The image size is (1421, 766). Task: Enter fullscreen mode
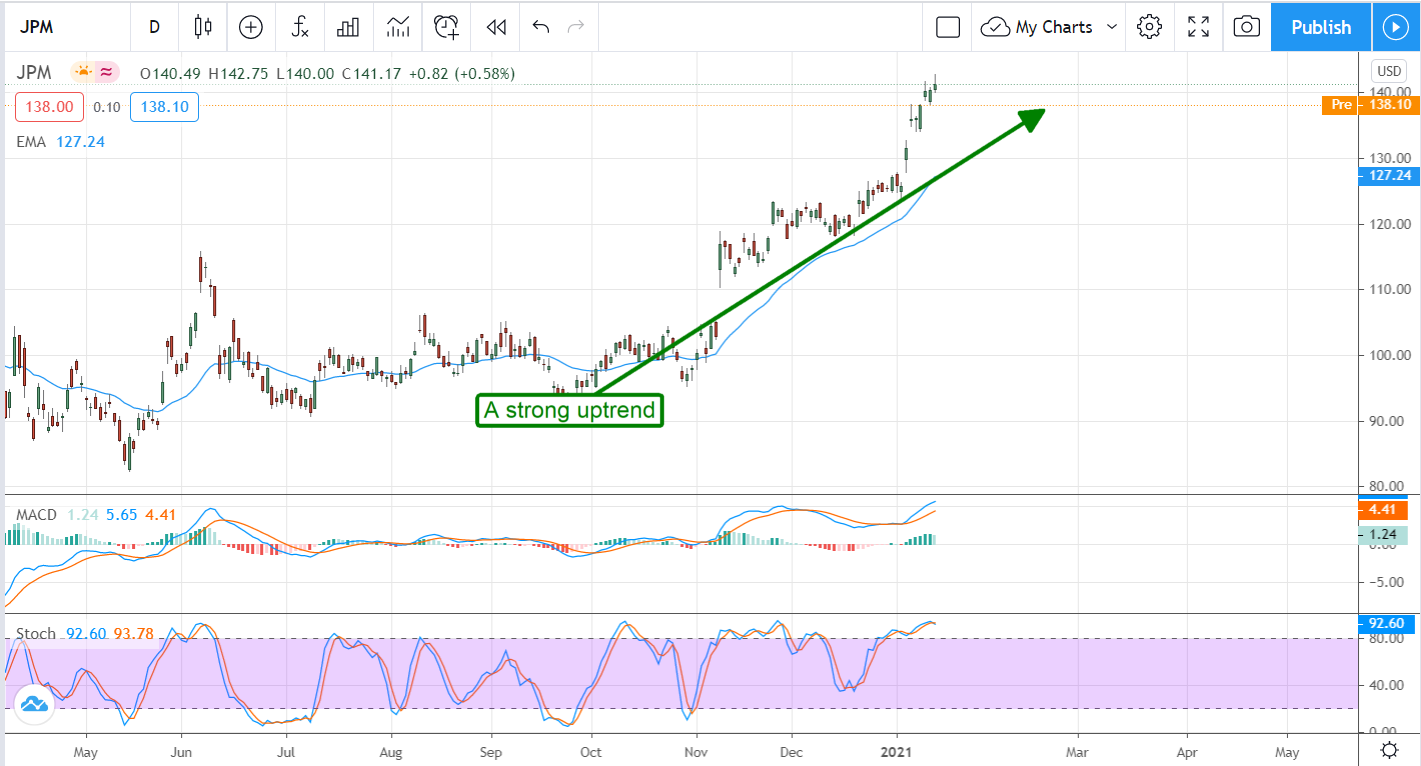point(1198,27)
